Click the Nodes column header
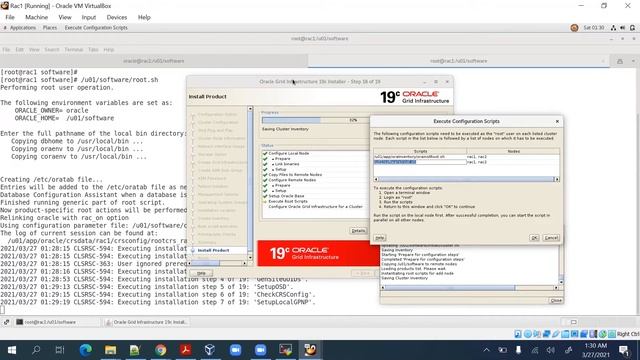Viewport: 640px width, 360px height. pos(513,151)
